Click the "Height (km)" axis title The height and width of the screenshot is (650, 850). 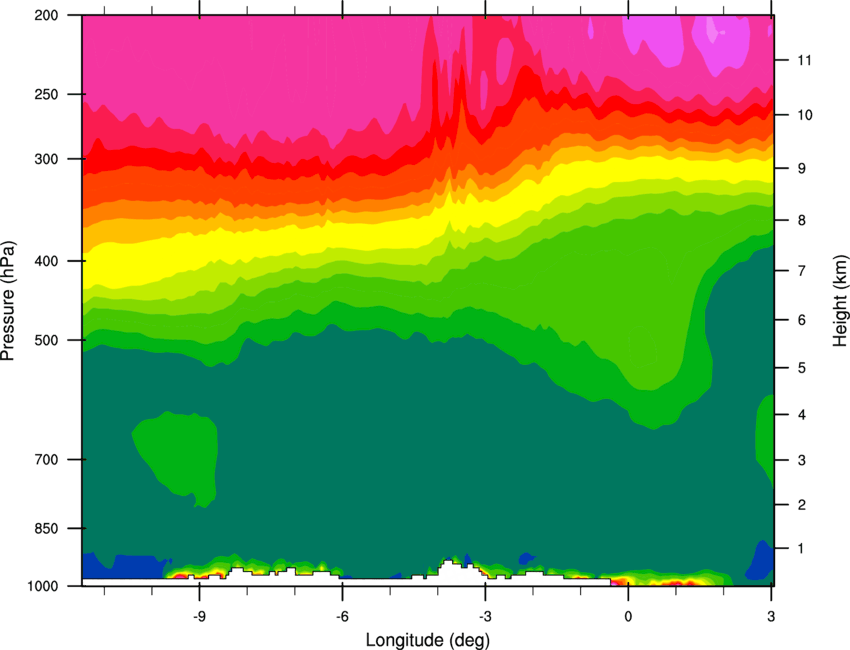click(x=840, y=302)
